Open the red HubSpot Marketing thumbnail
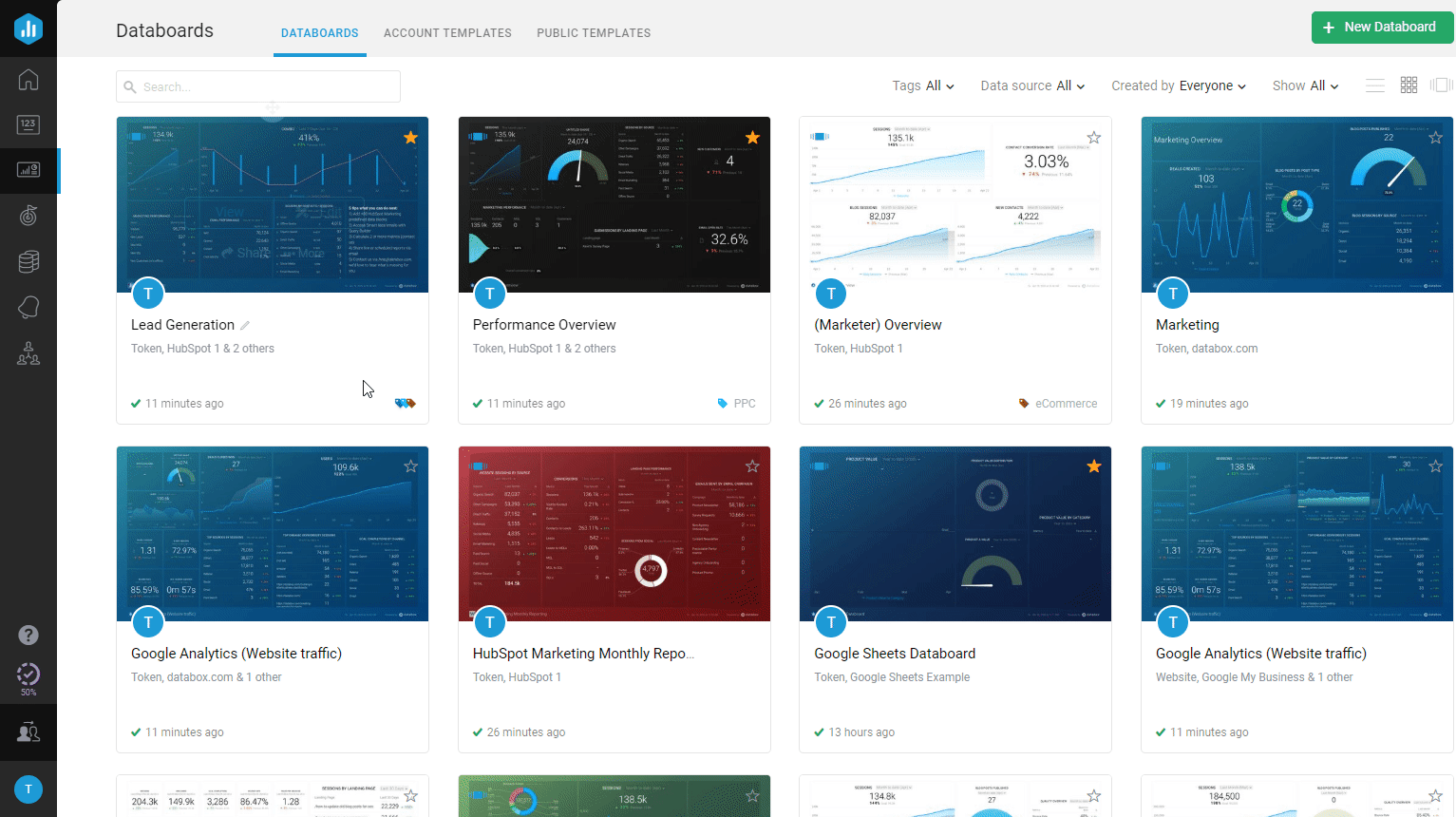 (615, 534)
